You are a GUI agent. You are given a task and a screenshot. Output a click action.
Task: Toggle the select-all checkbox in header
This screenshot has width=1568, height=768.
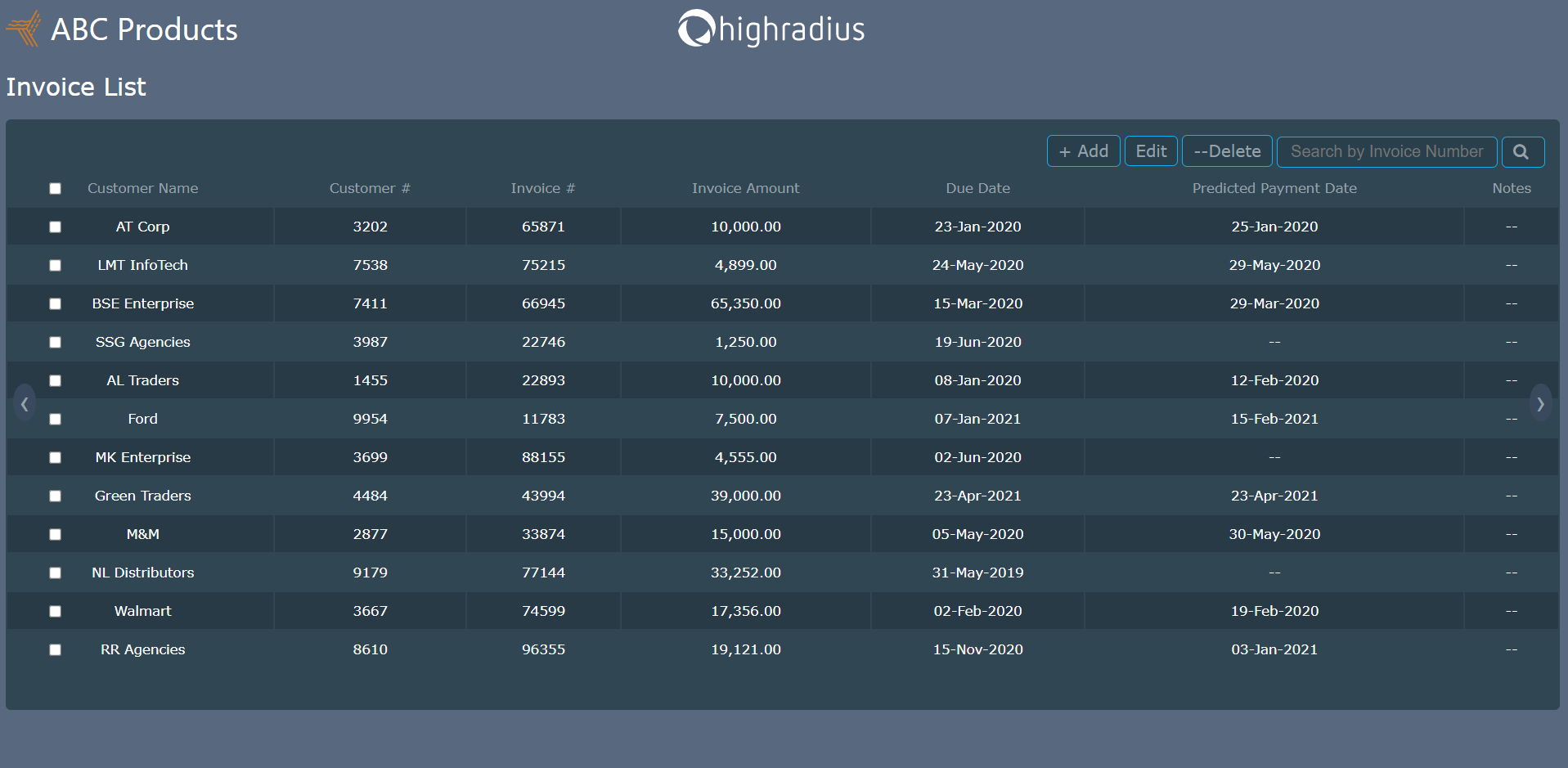[x=55, y=188]
